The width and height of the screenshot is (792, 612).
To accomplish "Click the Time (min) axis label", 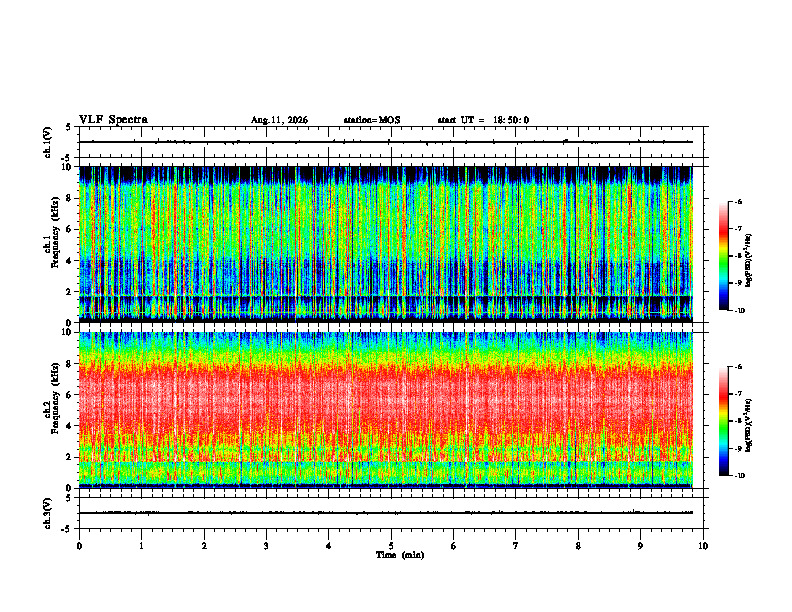I will point(400,555).
